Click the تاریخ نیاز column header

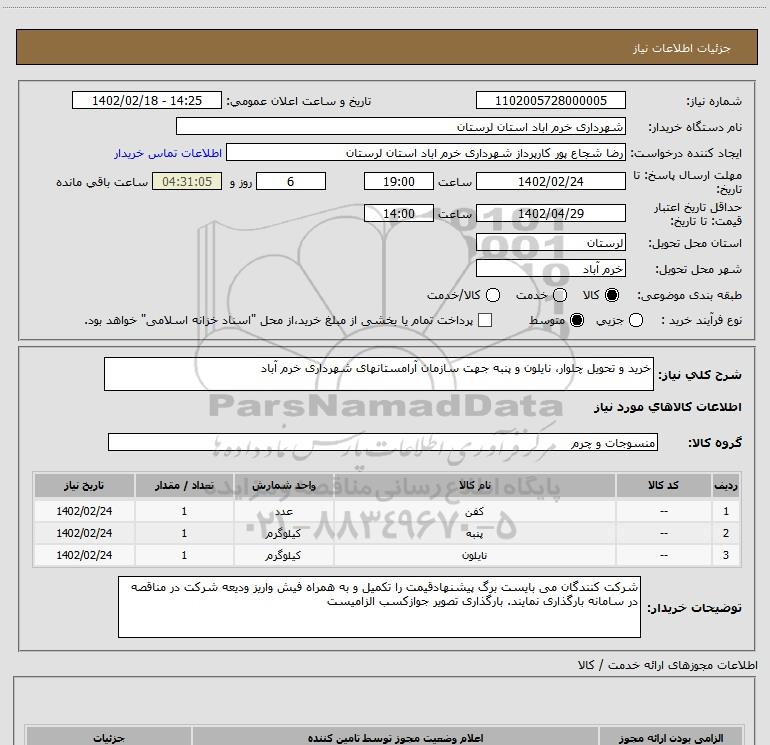point(84,485)
